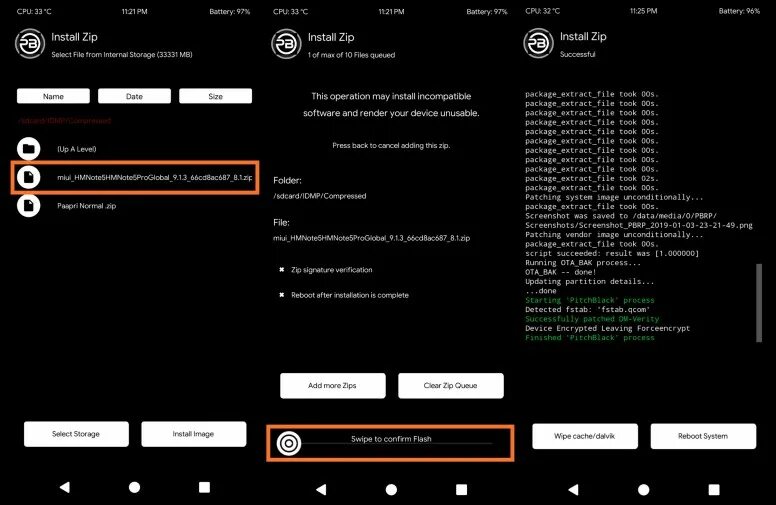
Task: Click 'Device Encrypted Leaving Forceencrypt' log line
Action: [607, 328]
